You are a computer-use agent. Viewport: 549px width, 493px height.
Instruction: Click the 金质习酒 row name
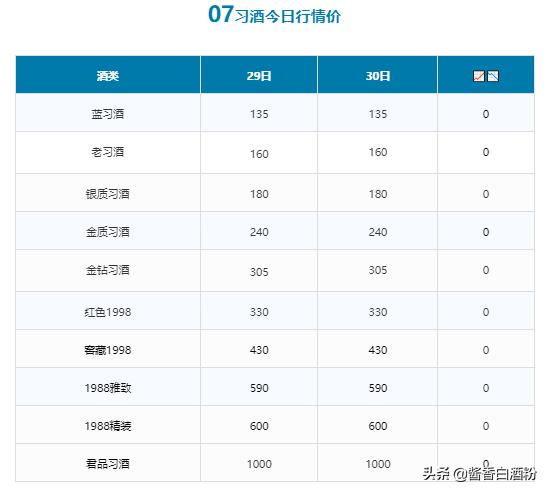(108, 232)
